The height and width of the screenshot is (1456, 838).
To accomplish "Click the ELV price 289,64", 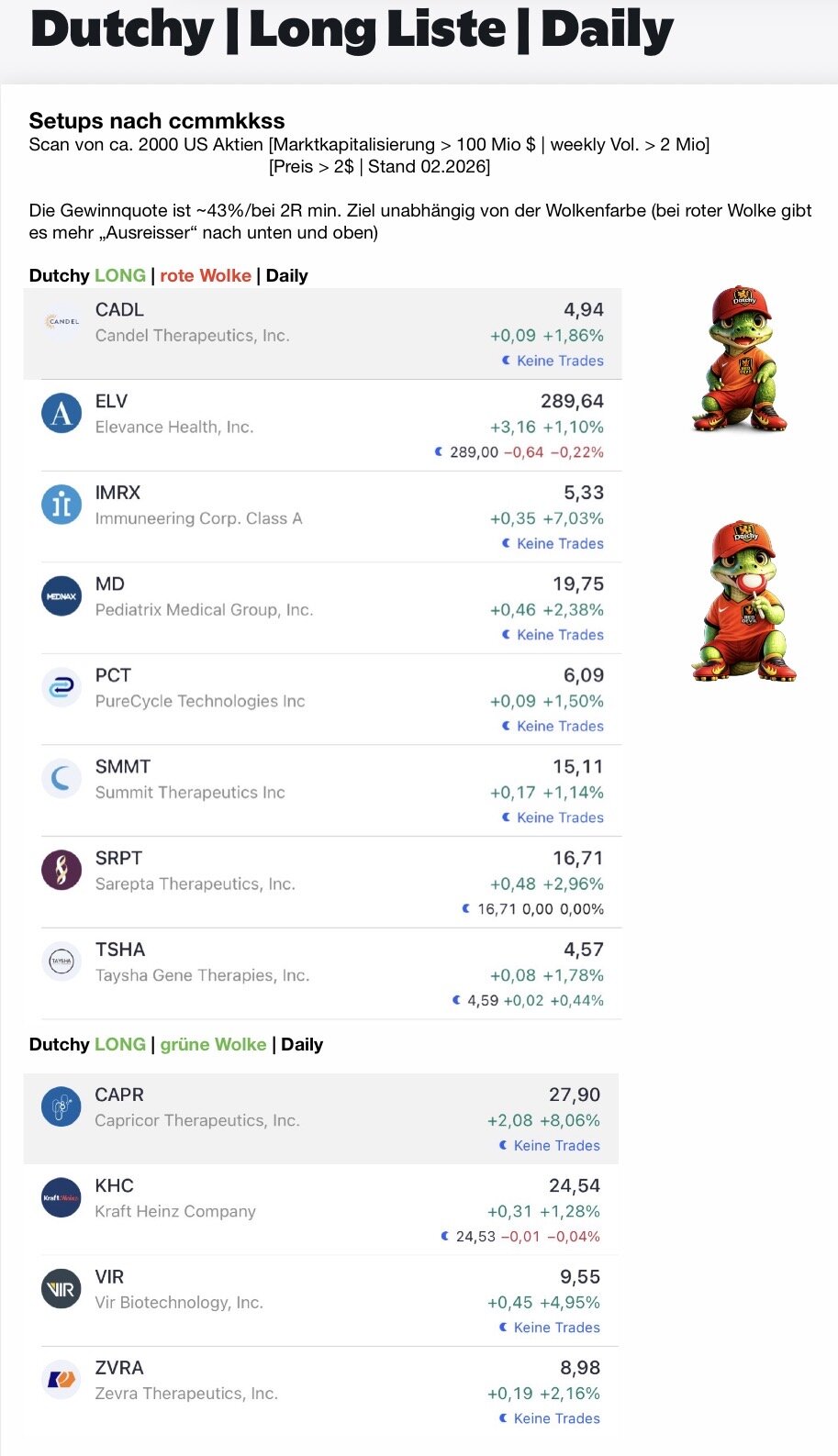I will click(572, 401).
